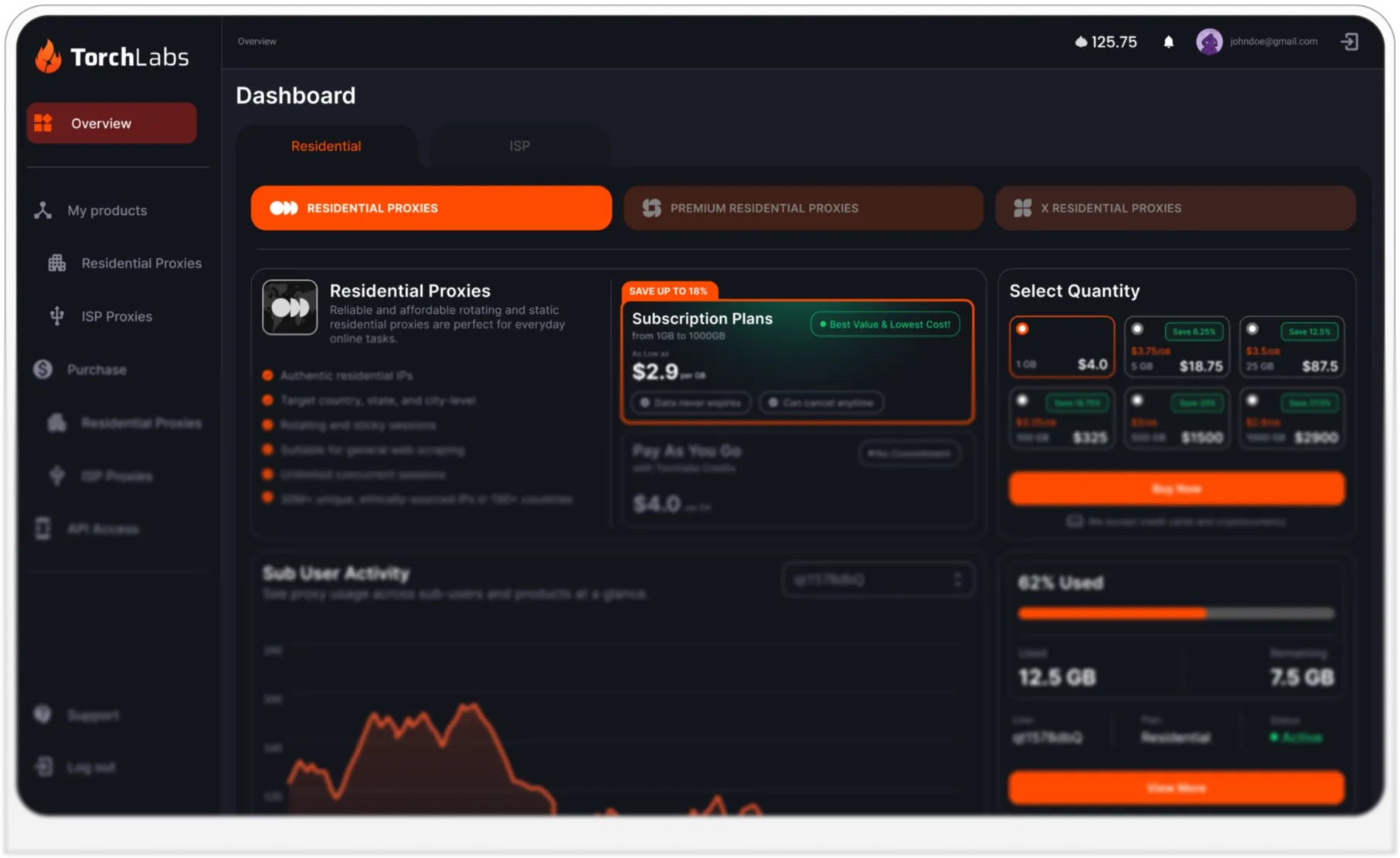Expand the Purchase sidebar section
Viewport: 1400px width, 858px height.
[x=97, y=369]
